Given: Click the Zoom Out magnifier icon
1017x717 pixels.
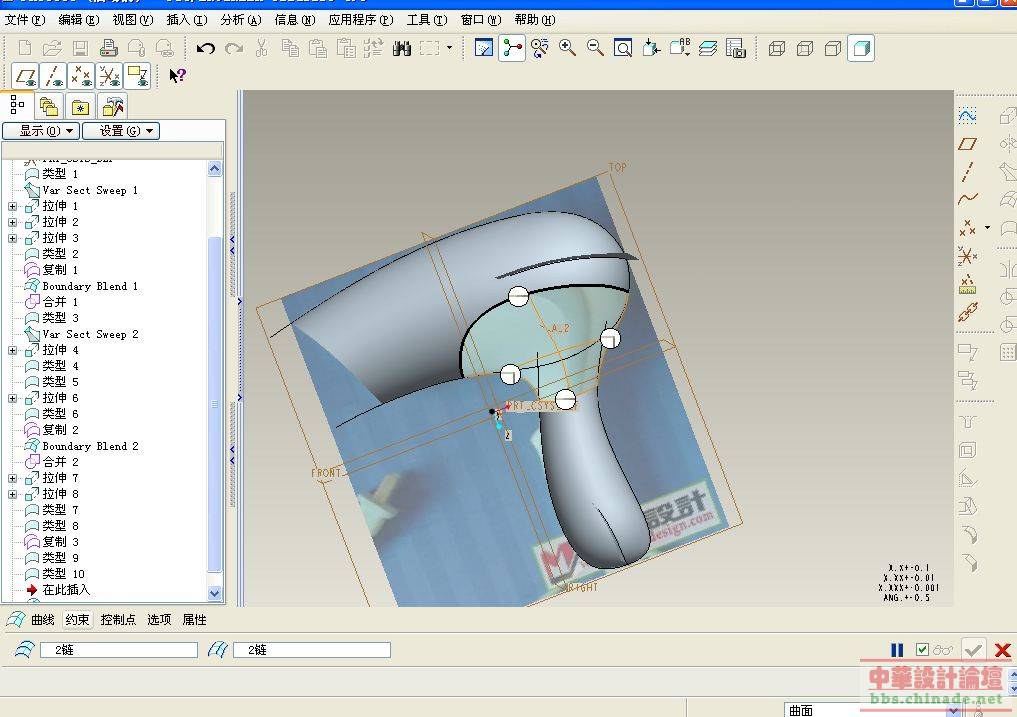Looking at the screenshot, I should [595, 48].
